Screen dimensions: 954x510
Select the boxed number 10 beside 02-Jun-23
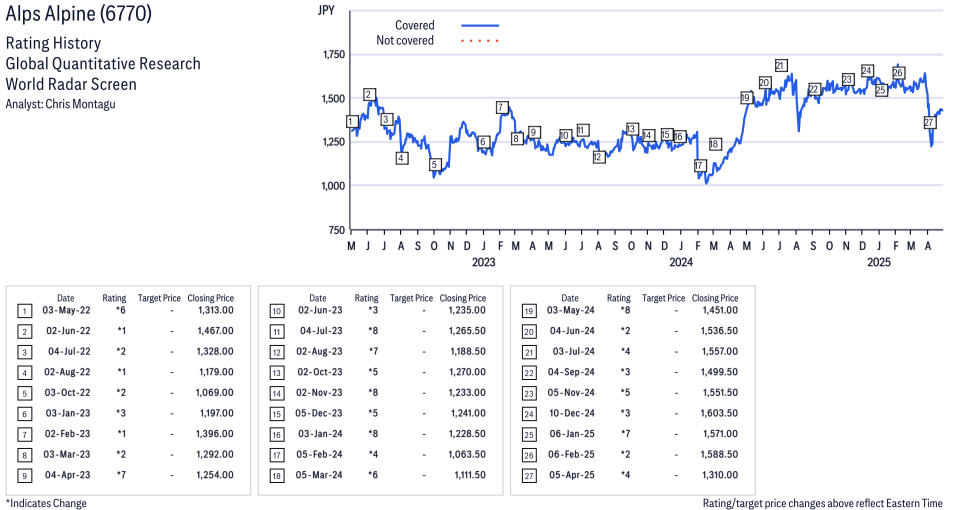(277, 312)
